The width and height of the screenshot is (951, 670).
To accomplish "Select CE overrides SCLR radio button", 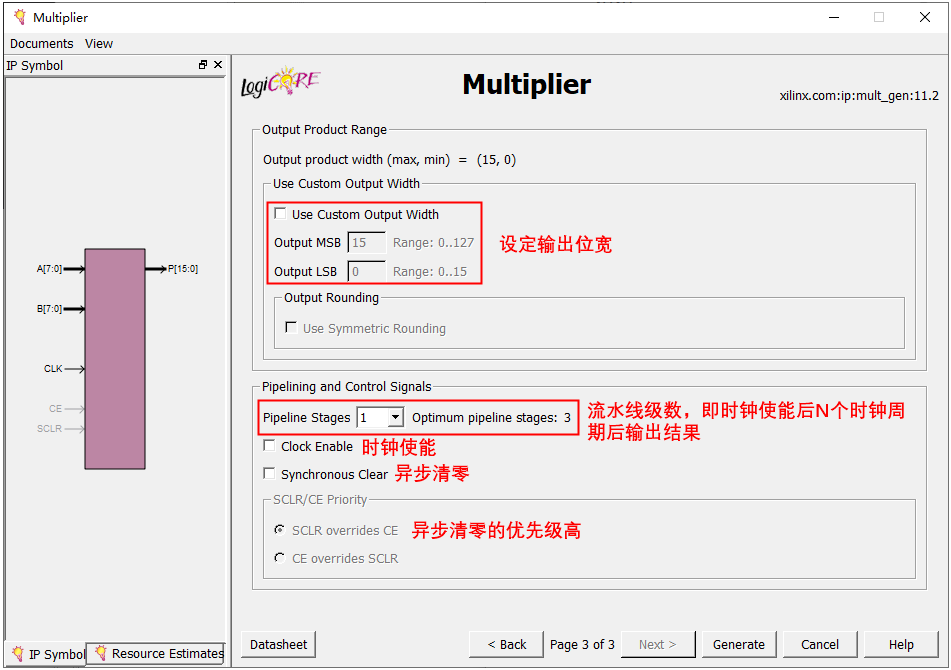I will pyautogui.click(x=280, y=558).
